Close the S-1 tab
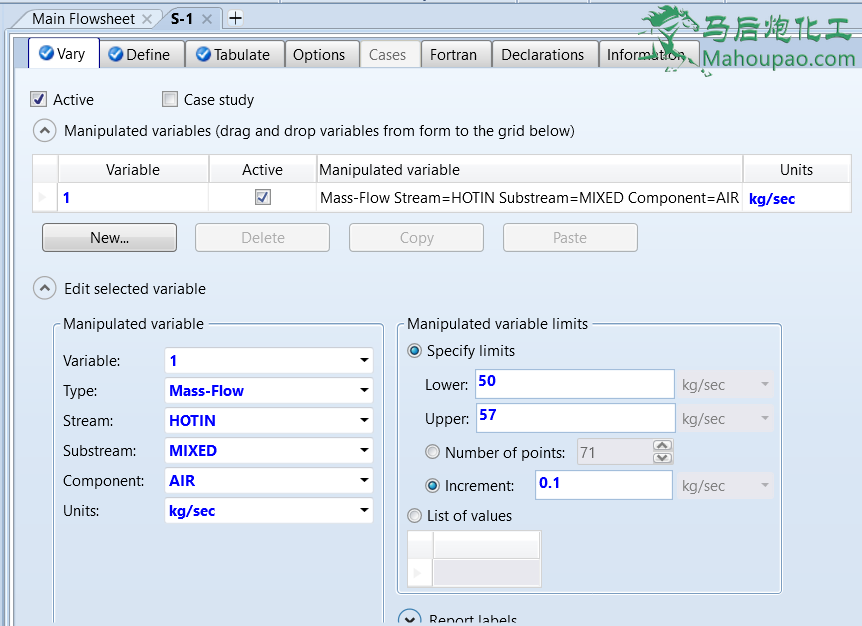This screenshot has height=626, width=862. point(207,19)
